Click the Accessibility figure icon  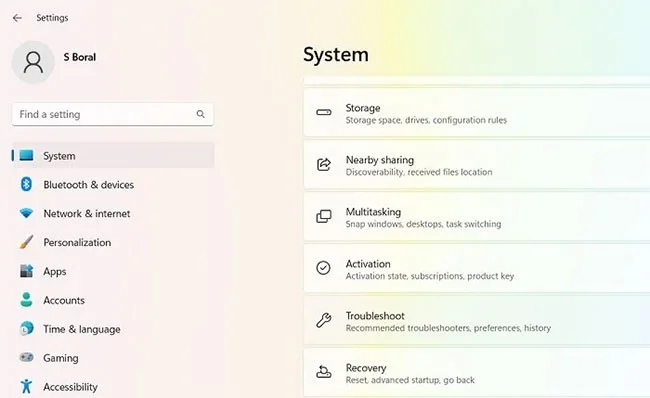tap(27, 386)
